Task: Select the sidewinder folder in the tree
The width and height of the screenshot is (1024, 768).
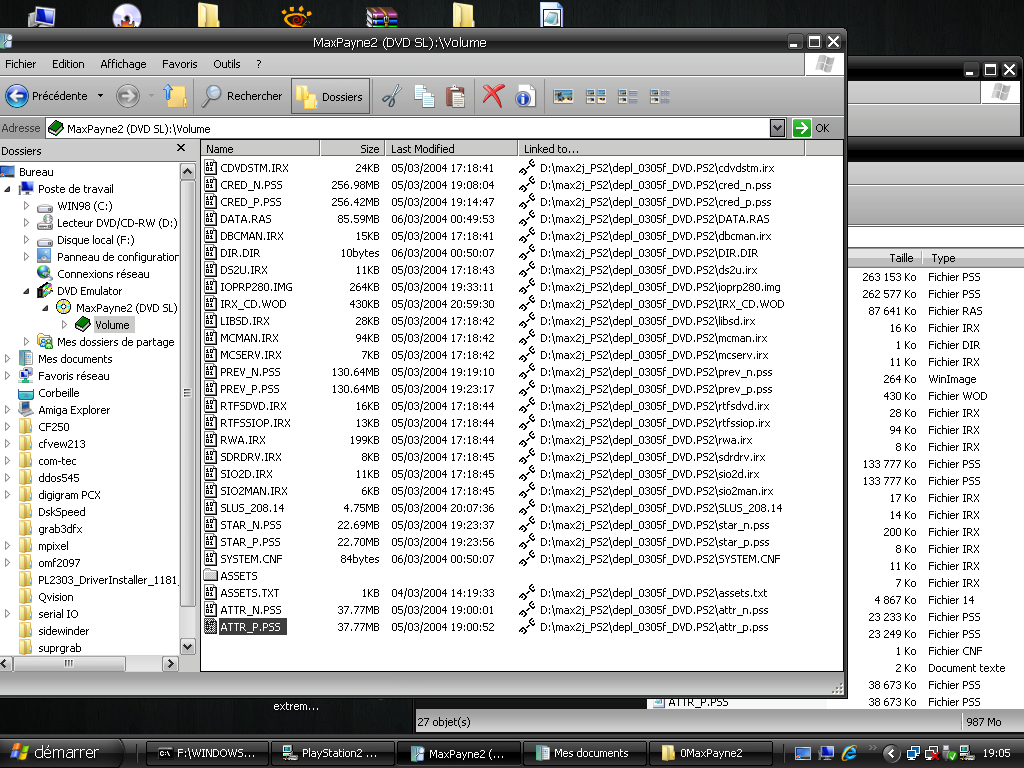Action: 63,631
